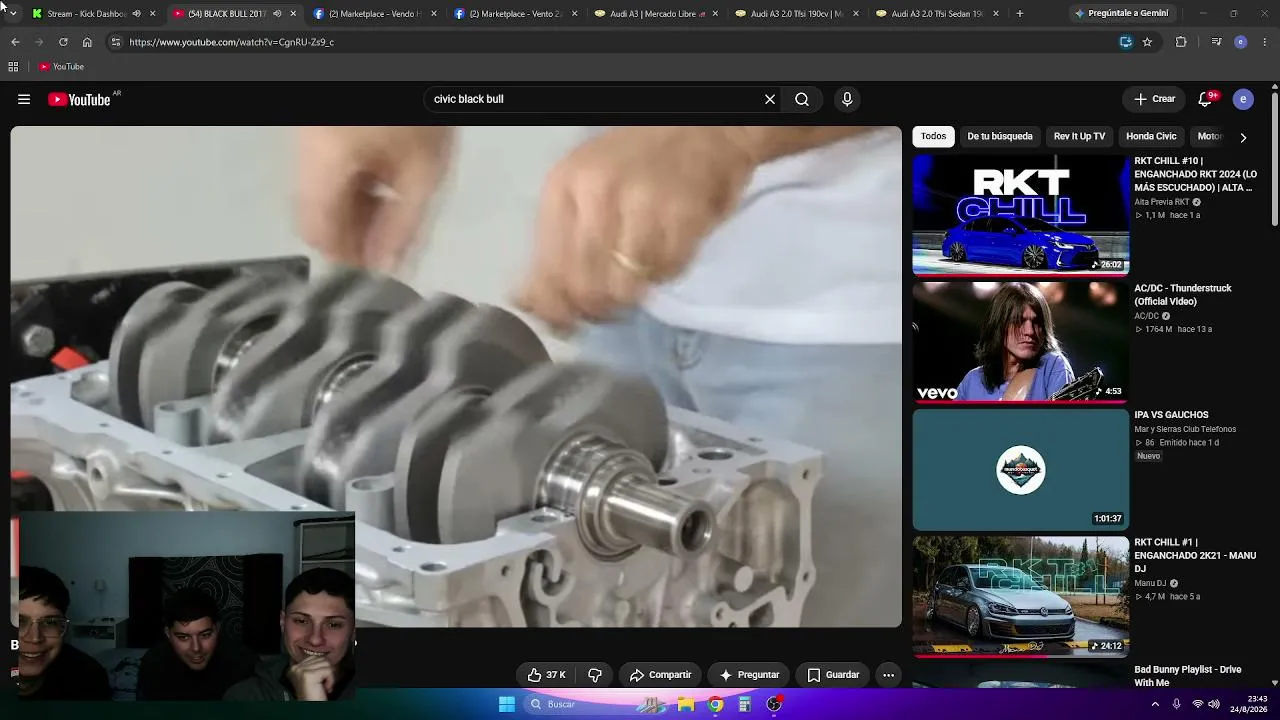Open the IPA VS GAUCHOS title

[x=1171, y=415]
